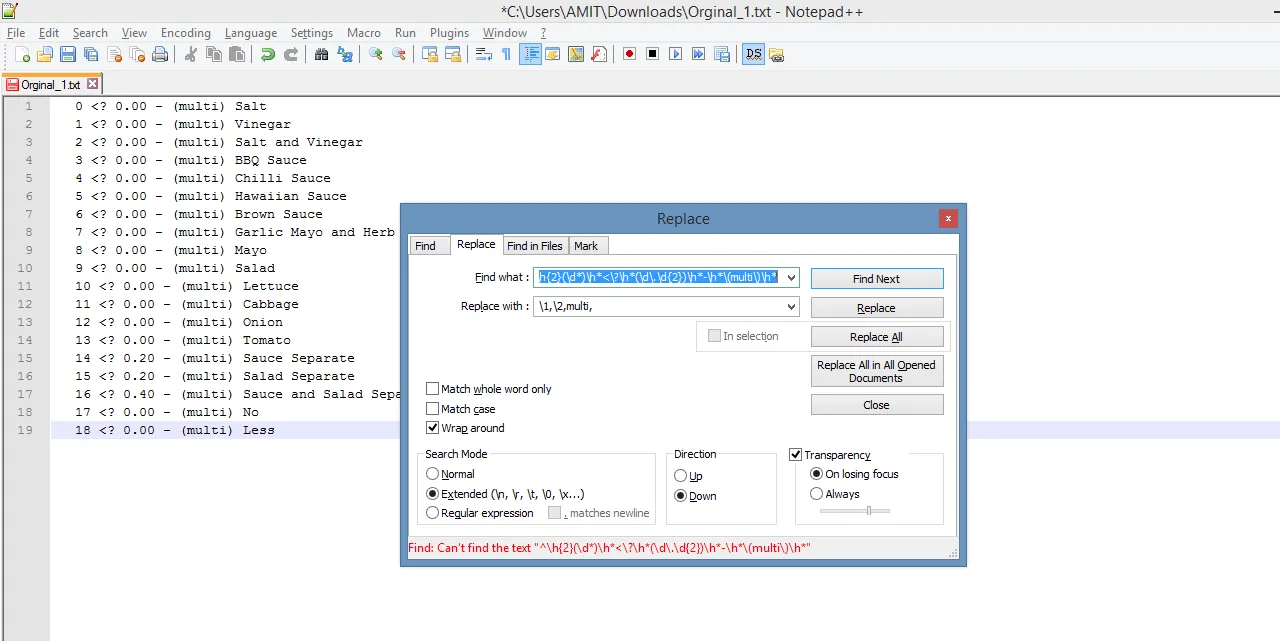Click Replace All in All Opened Documents
Screen dimensions: 1280x641
(877, 371)
